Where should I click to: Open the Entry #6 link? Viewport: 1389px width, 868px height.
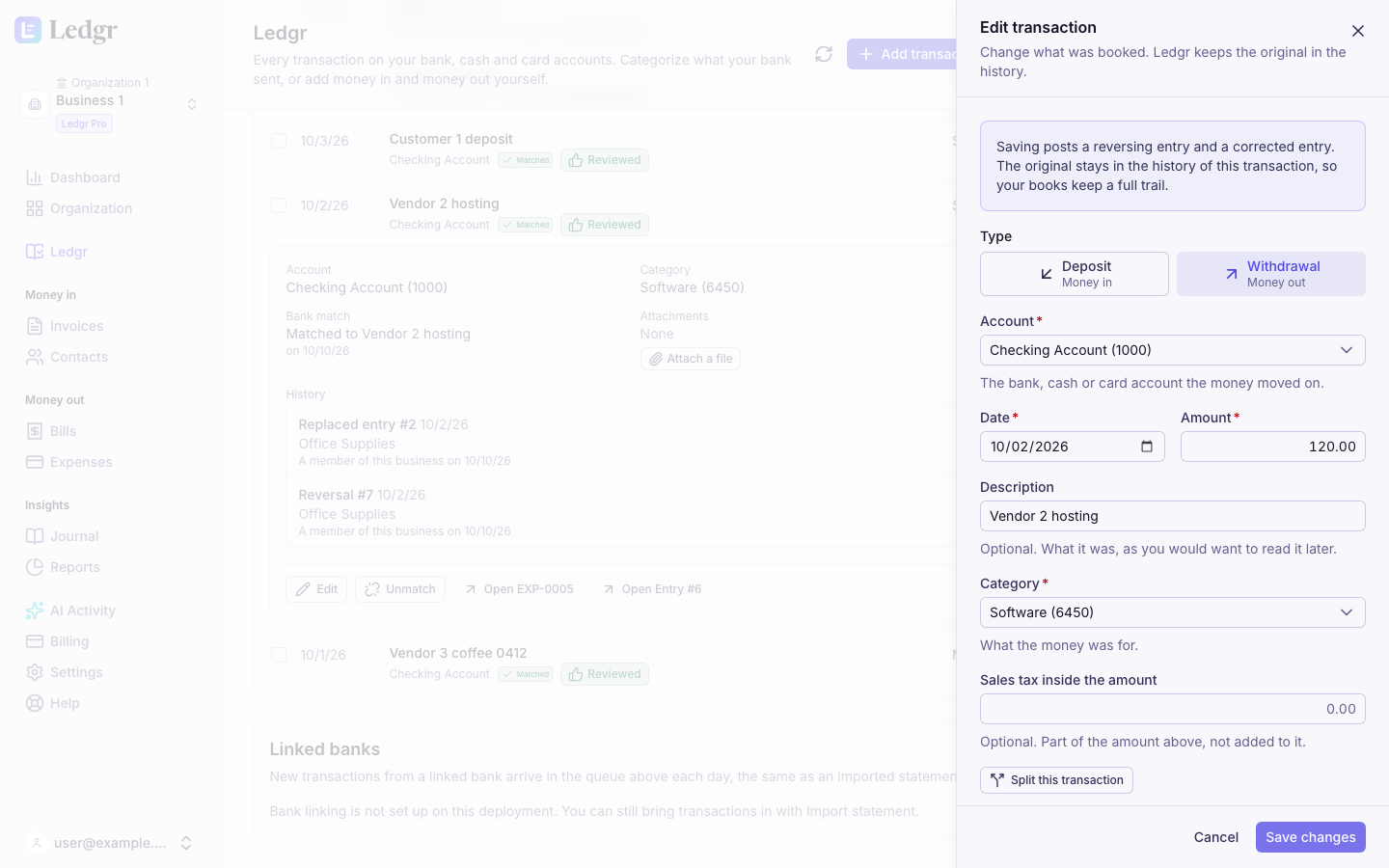652,589
